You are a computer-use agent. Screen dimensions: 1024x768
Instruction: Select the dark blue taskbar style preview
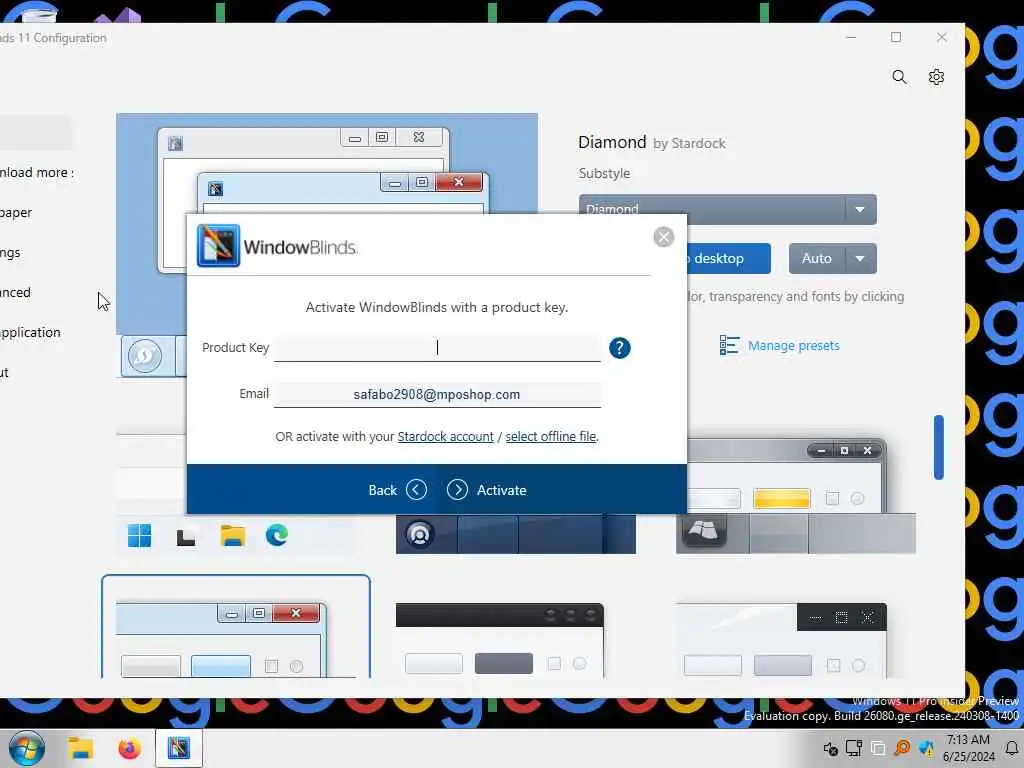[515, 534]
